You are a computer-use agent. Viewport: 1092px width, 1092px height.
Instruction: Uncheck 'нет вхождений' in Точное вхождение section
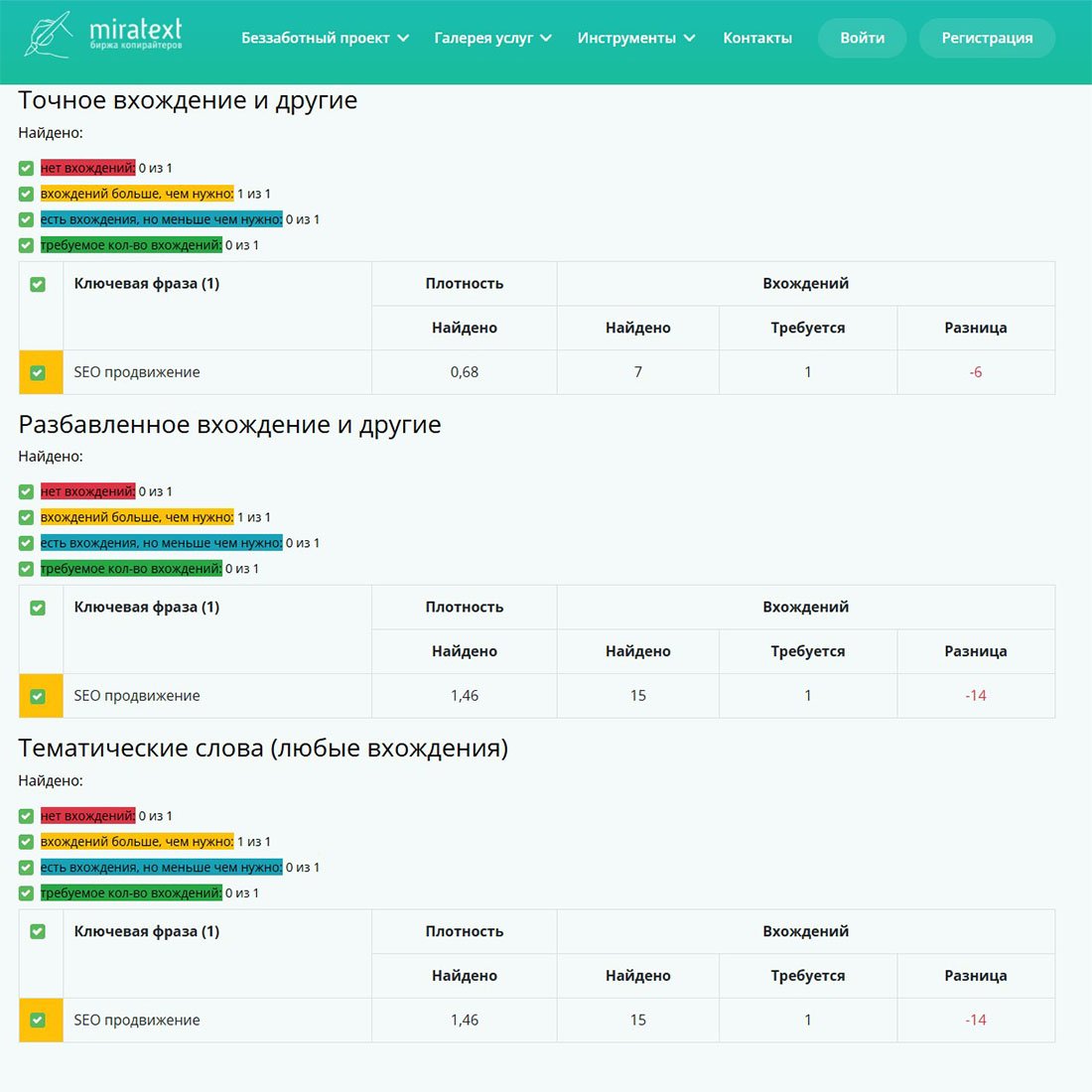pyautogui.click(x=26, y=169)
